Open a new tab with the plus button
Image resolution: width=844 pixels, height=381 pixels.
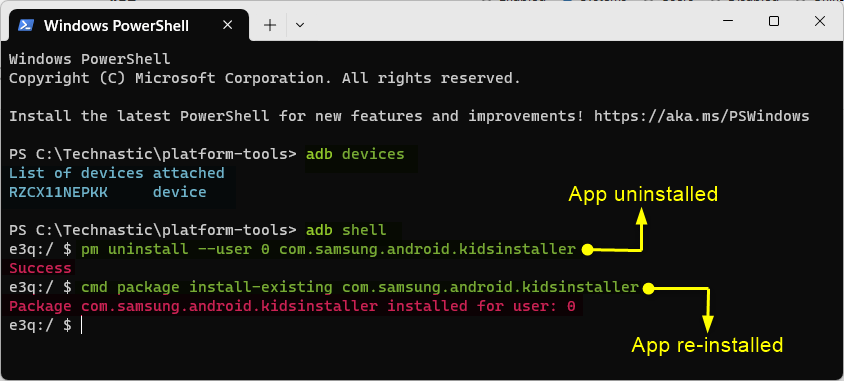click(x=270, y=25)
